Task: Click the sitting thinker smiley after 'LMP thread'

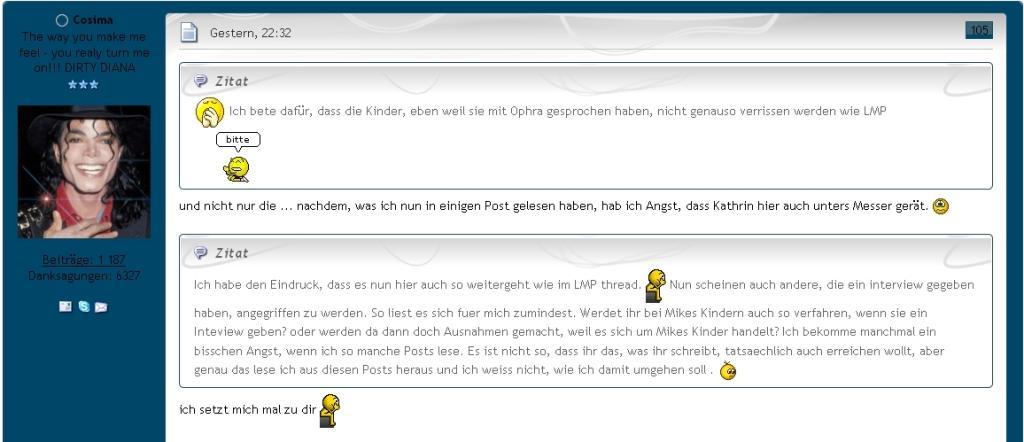Action: coord(655,285)
